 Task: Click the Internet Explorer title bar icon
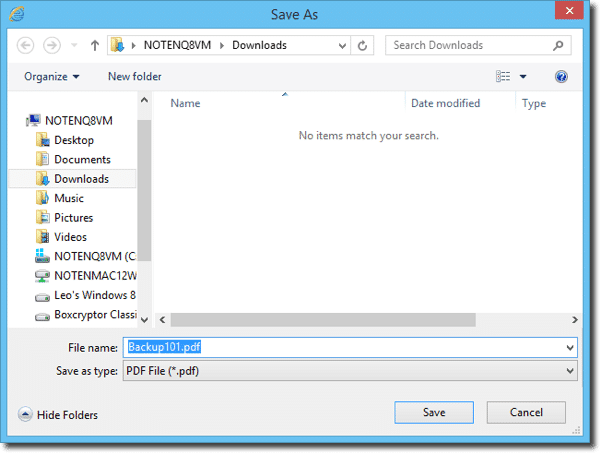pyautogui.click(x=17, y=15)
